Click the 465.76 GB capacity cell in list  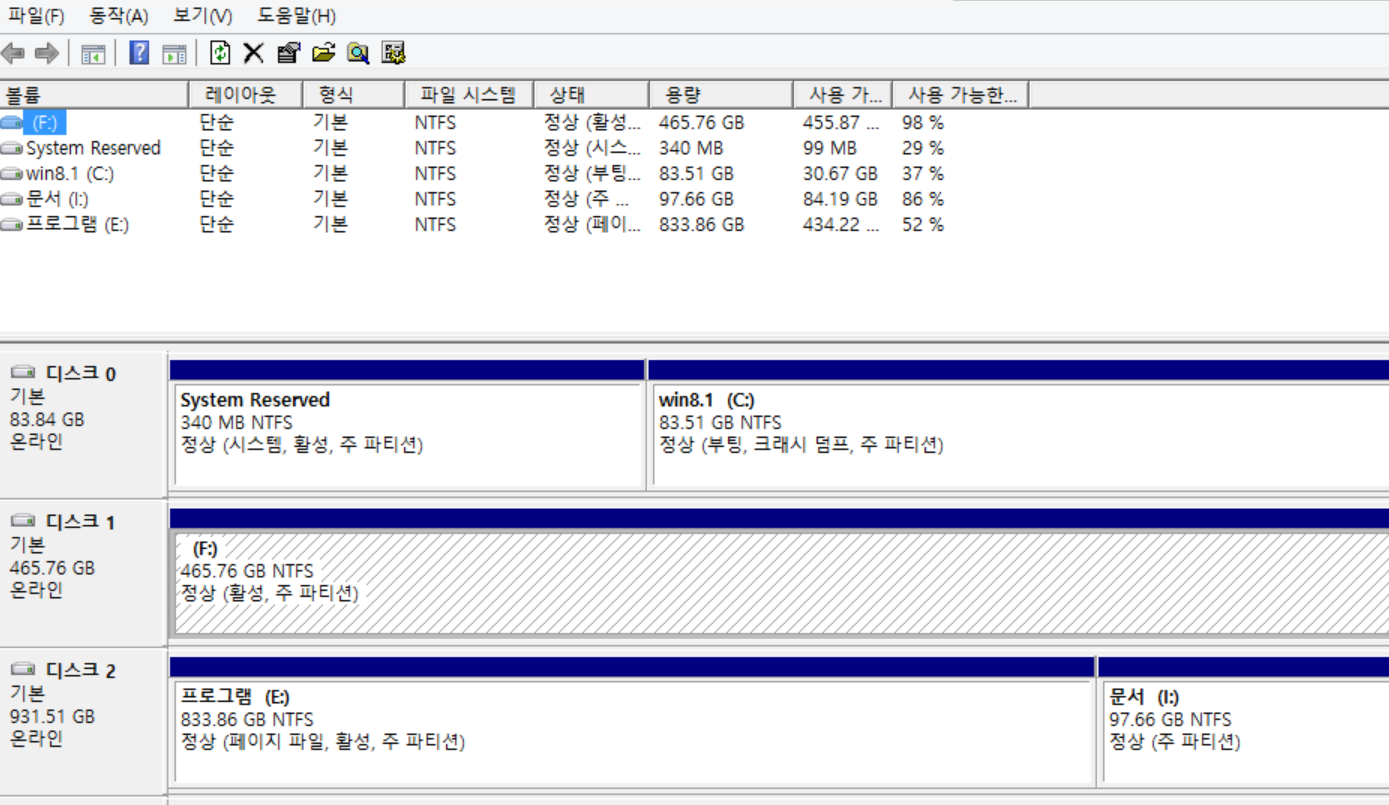click(x=701, y=123)
